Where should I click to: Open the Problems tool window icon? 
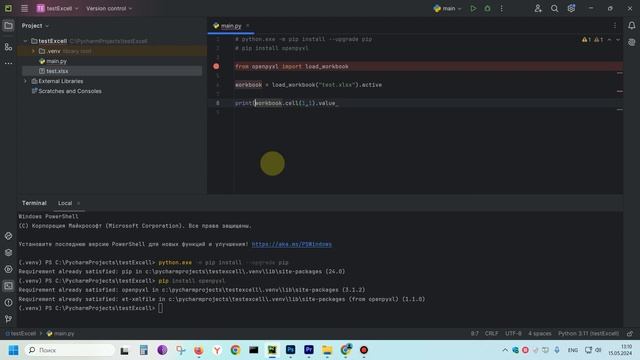click(8, 302)
